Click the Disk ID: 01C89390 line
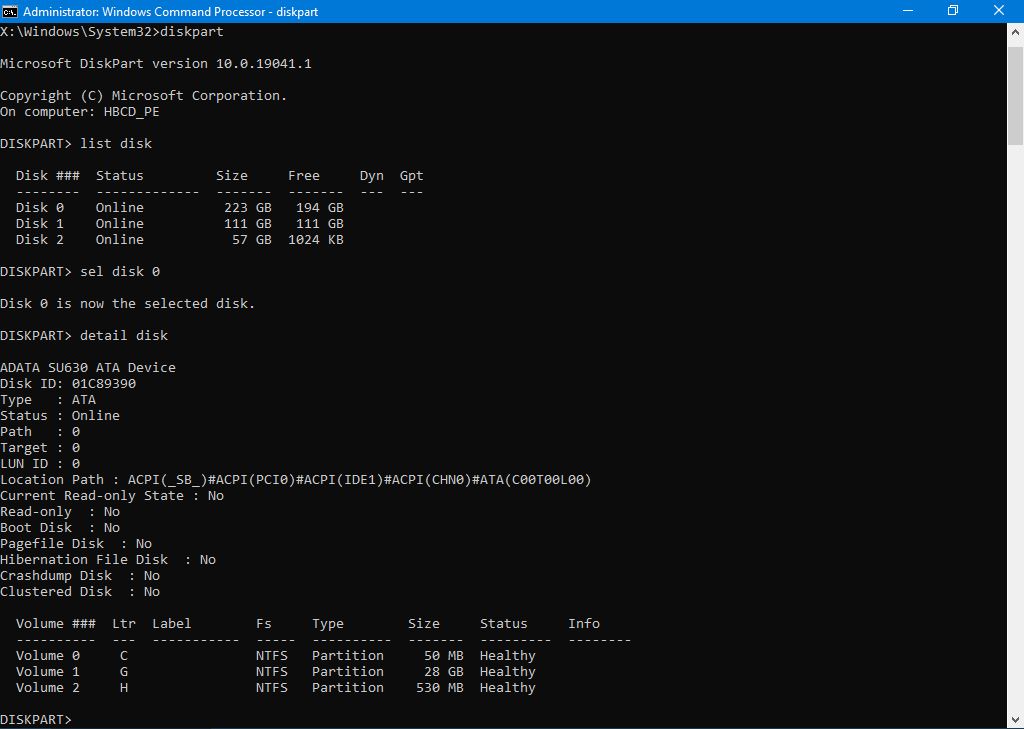Image resolution: width=1024 pixels, height=729 pixels. (x=68, y=384)
